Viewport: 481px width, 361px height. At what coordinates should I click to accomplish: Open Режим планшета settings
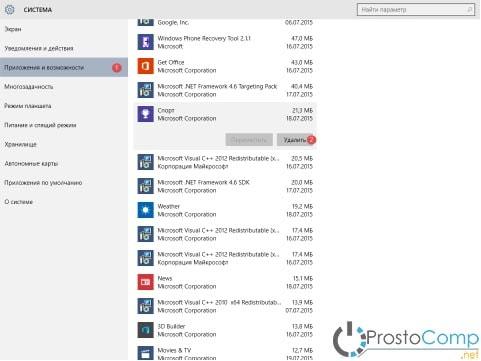coord(64,106)
